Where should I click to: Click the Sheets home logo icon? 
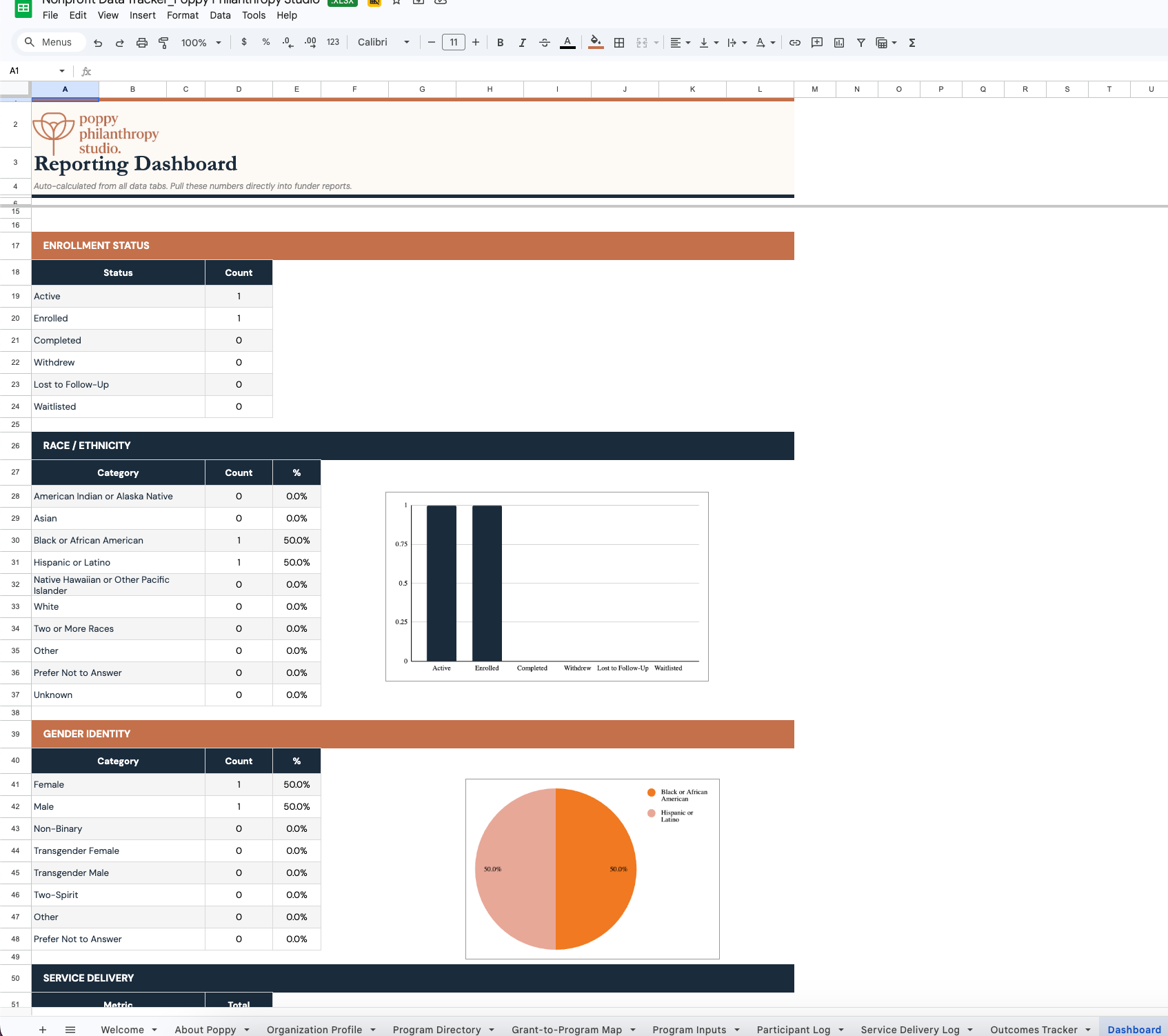(23, 9)
